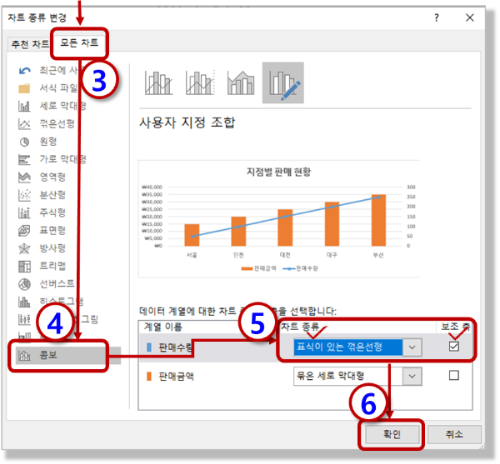Enable secondary axis for 판매금액 series
500x464 pixels.
click(454, 375)
